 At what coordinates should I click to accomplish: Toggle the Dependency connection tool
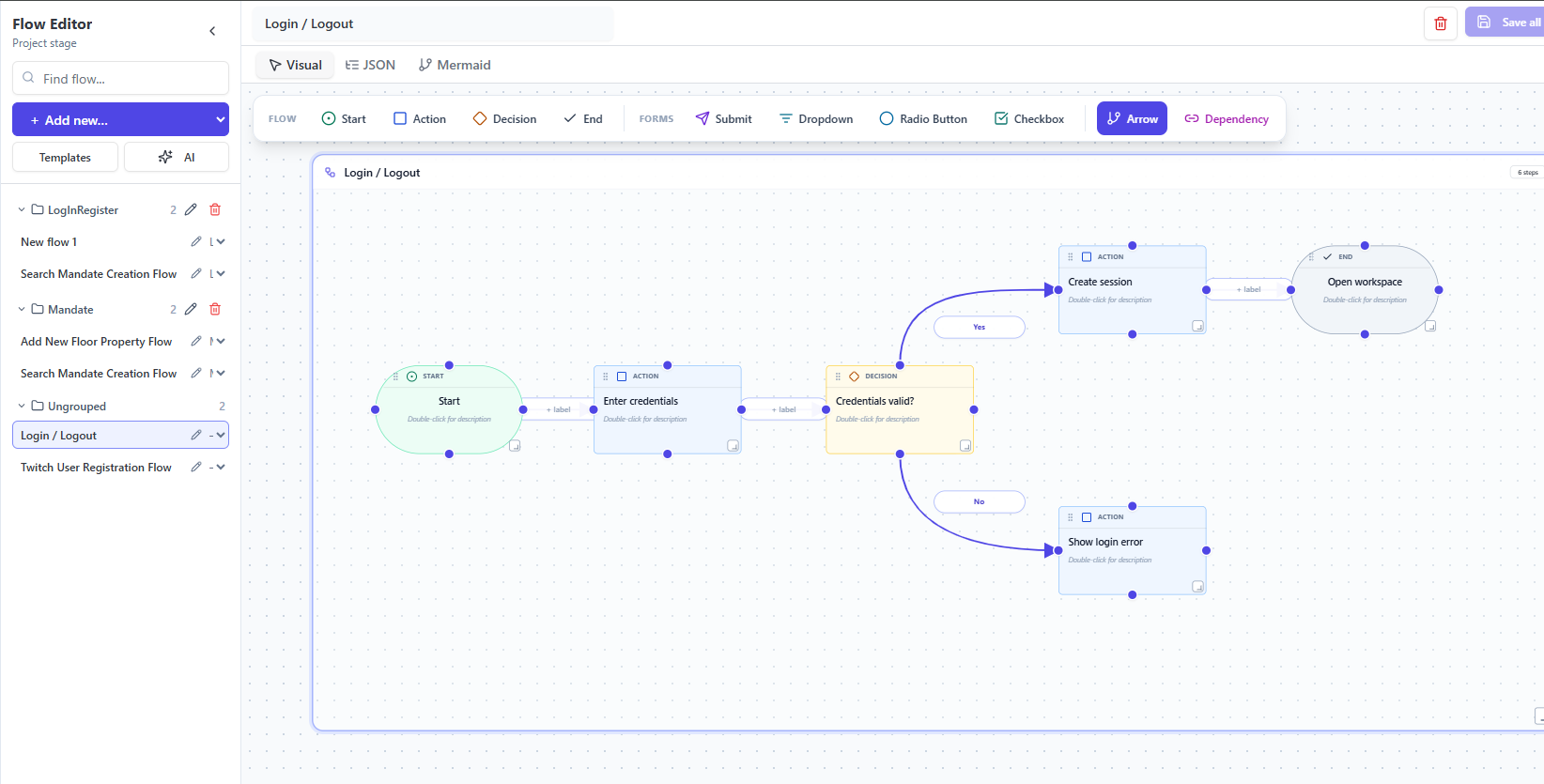(x=1227, y=119)
